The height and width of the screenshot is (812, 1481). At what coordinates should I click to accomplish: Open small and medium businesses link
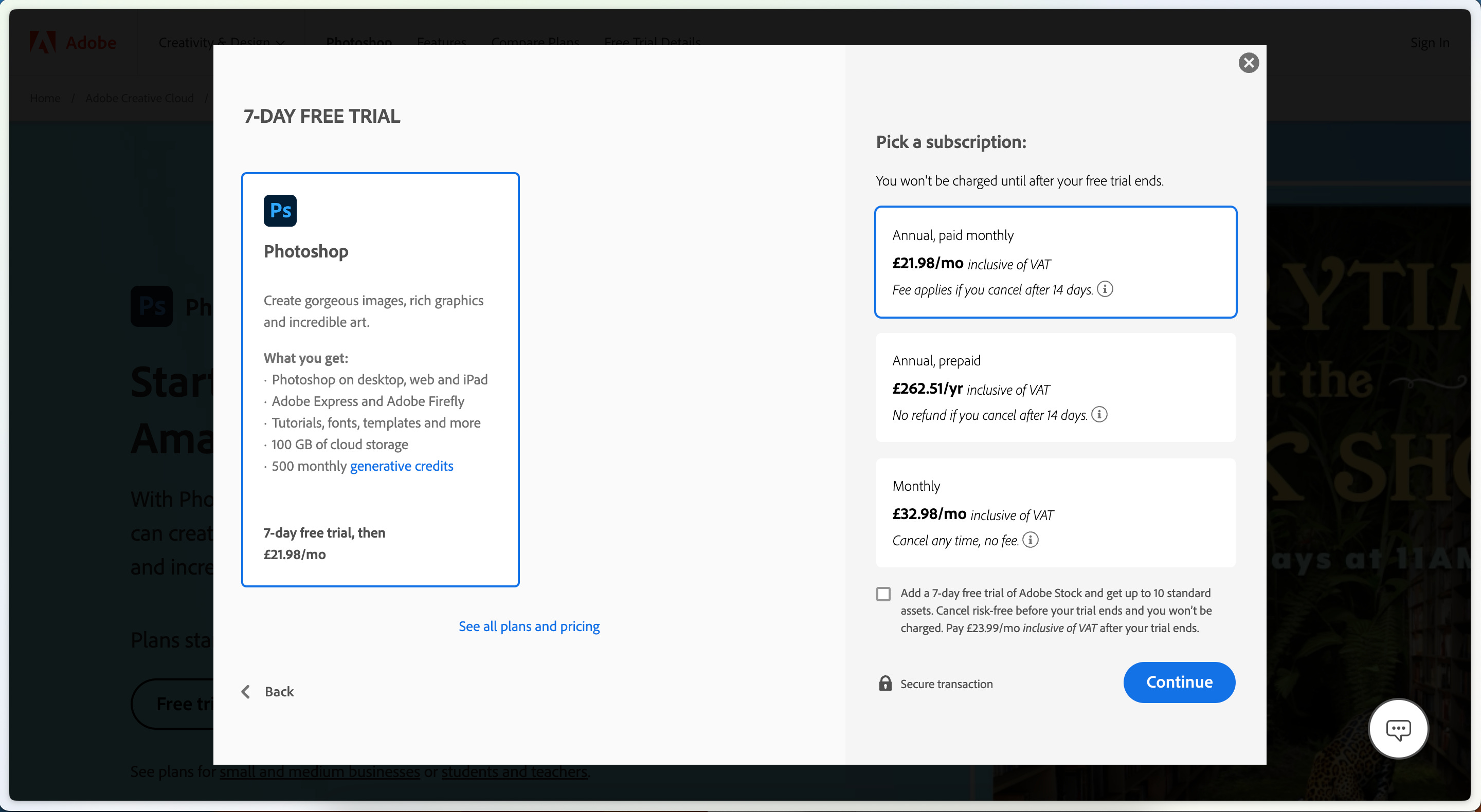pos(320,771)
